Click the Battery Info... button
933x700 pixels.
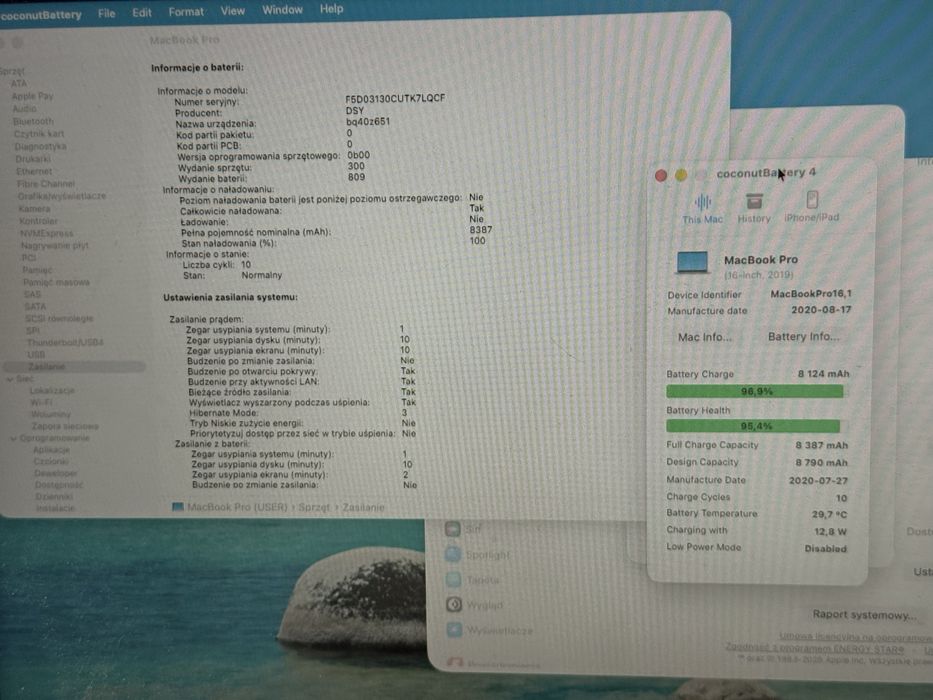tap(803, 336)
